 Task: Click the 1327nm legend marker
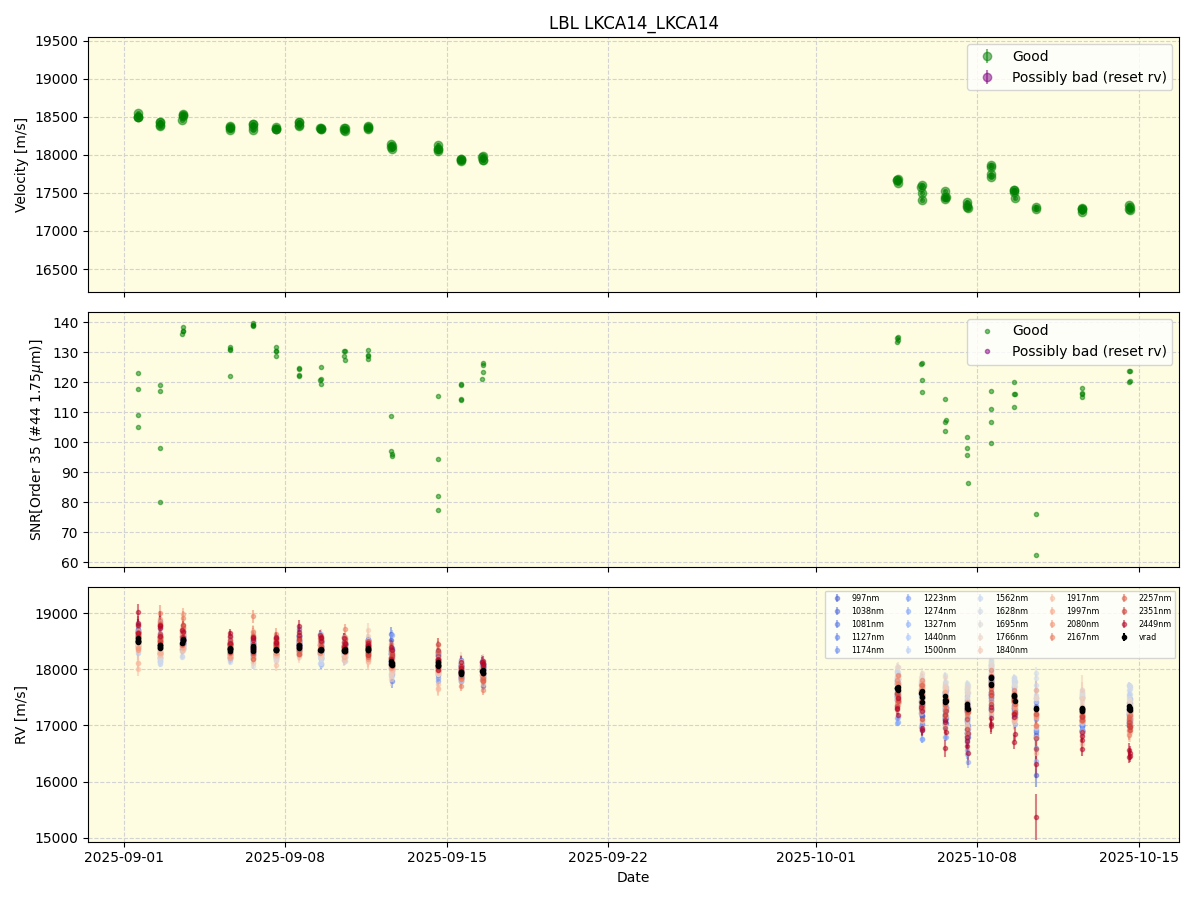[x=908, y=623]
